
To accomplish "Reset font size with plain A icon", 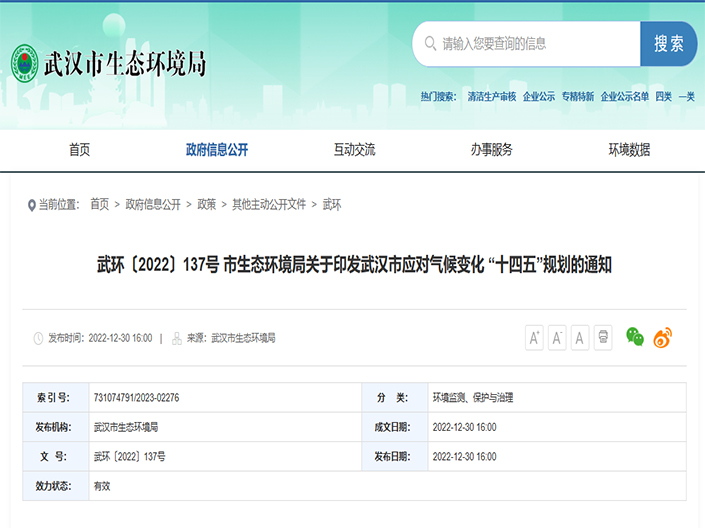I will (x=580, y=338).
